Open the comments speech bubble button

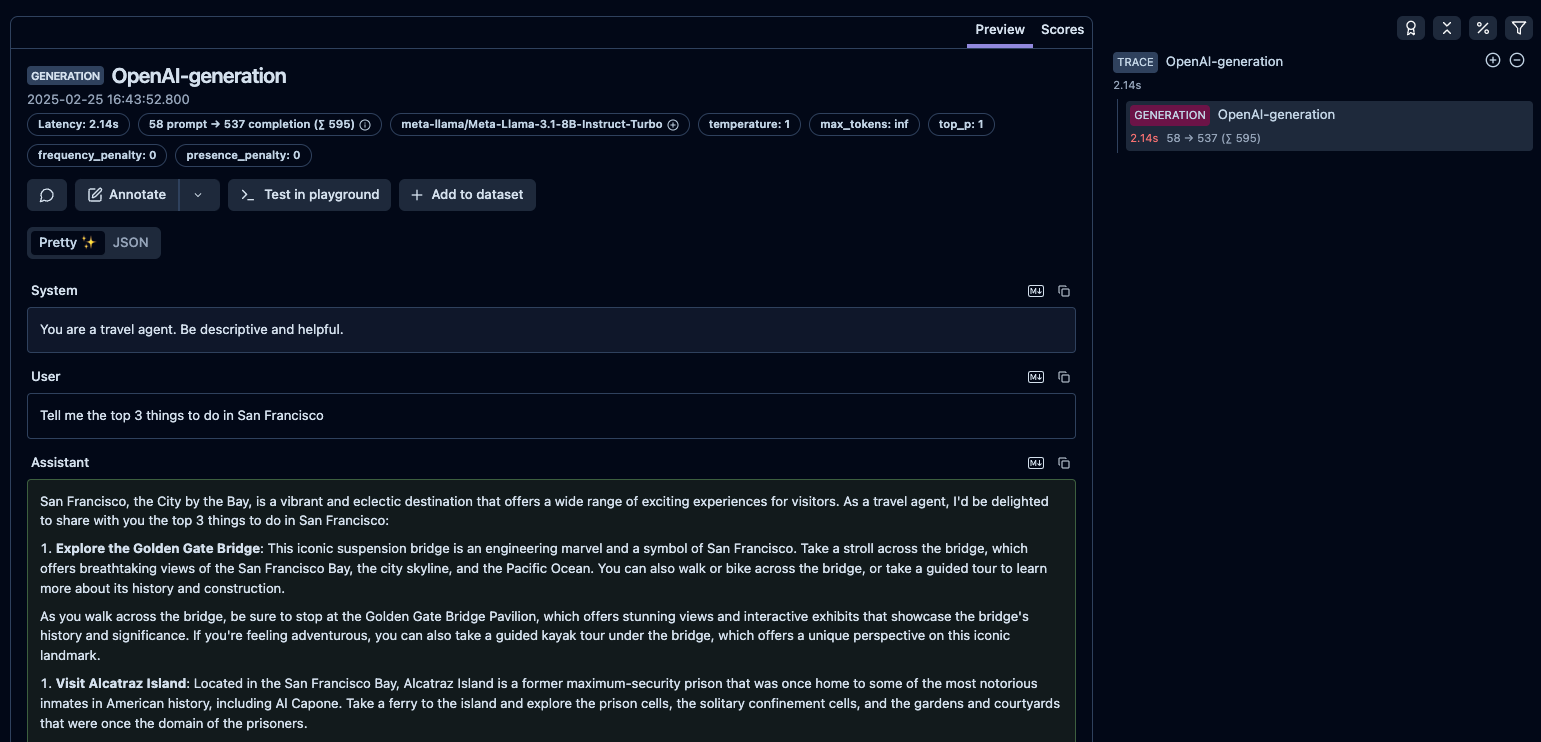click(x=47, y=195)
